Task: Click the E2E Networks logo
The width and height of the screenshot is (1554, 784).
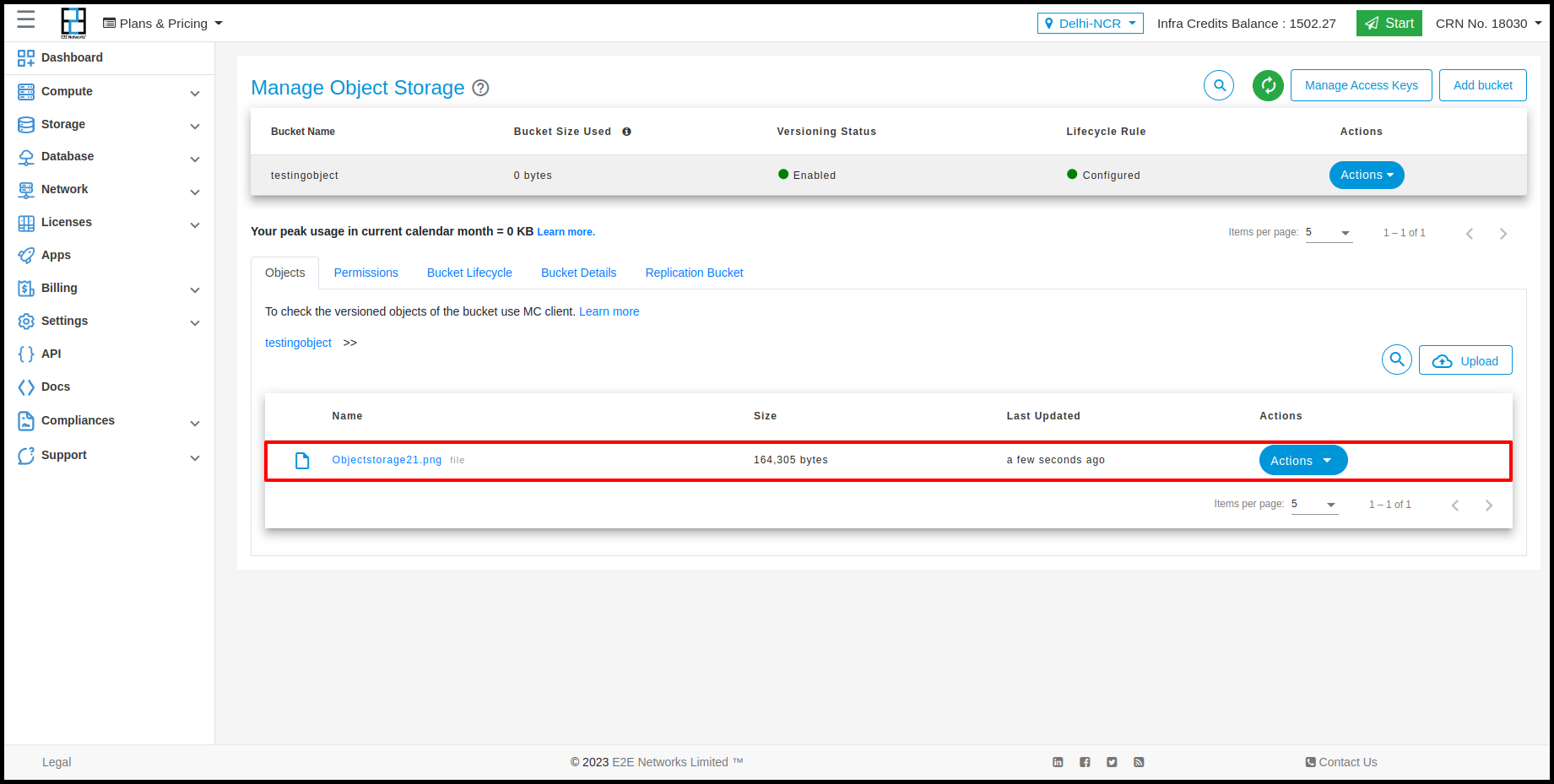Action: [73, 23]
